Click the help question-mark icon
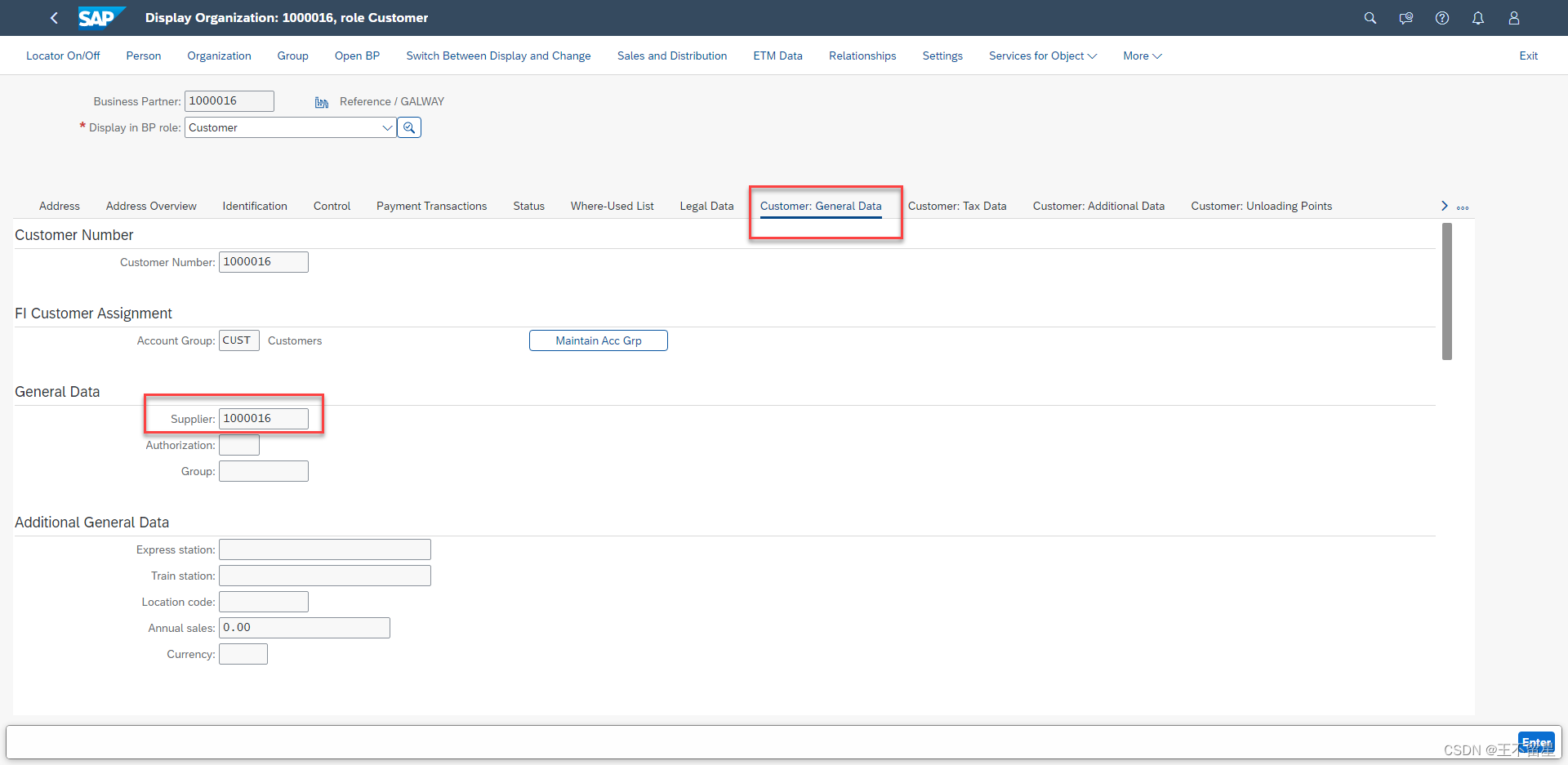 point(1442,18)
